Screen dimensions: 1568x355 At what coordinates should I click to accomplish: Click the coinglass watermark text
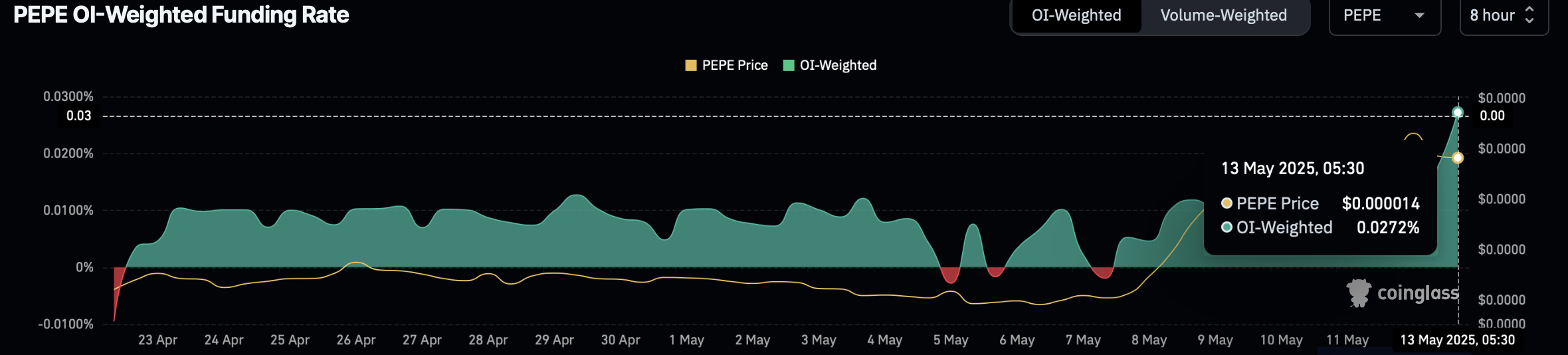coord(1418,293)
